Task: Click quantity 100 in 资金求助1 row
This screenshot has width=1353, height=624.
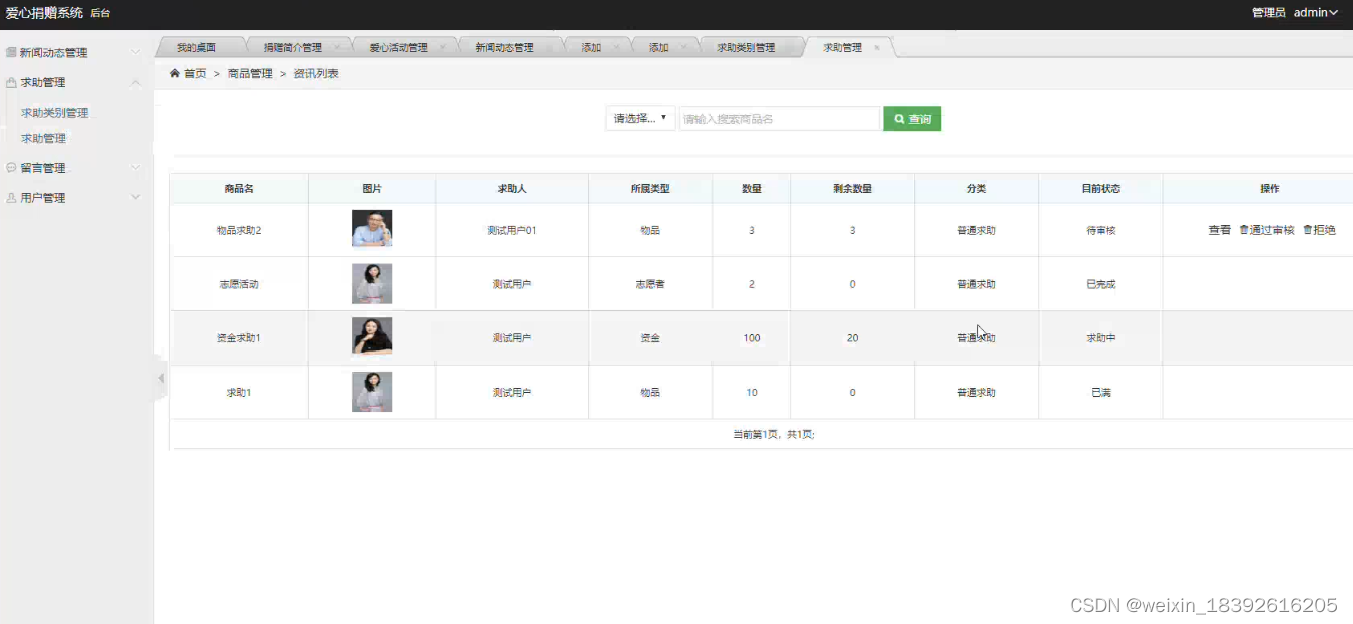Action: pyautogui.click(x=752, y=338)
